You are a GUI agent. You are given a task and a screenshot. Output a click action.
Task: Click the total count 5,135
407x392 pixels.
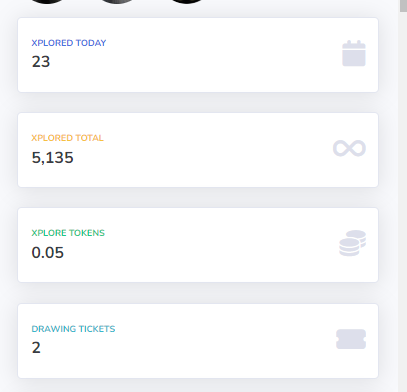(x=52, y=157)
